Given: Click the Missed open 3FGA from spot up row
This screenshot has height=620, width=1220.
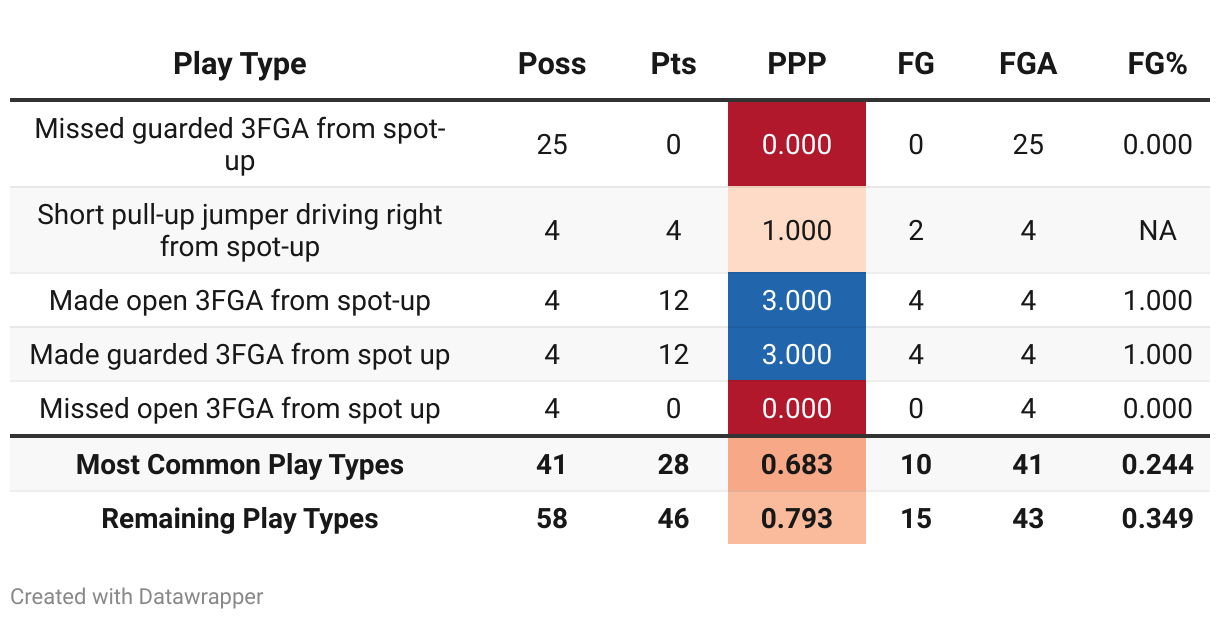Looking at the screenshot, I should pyautogui.click(x=610, y=408).
